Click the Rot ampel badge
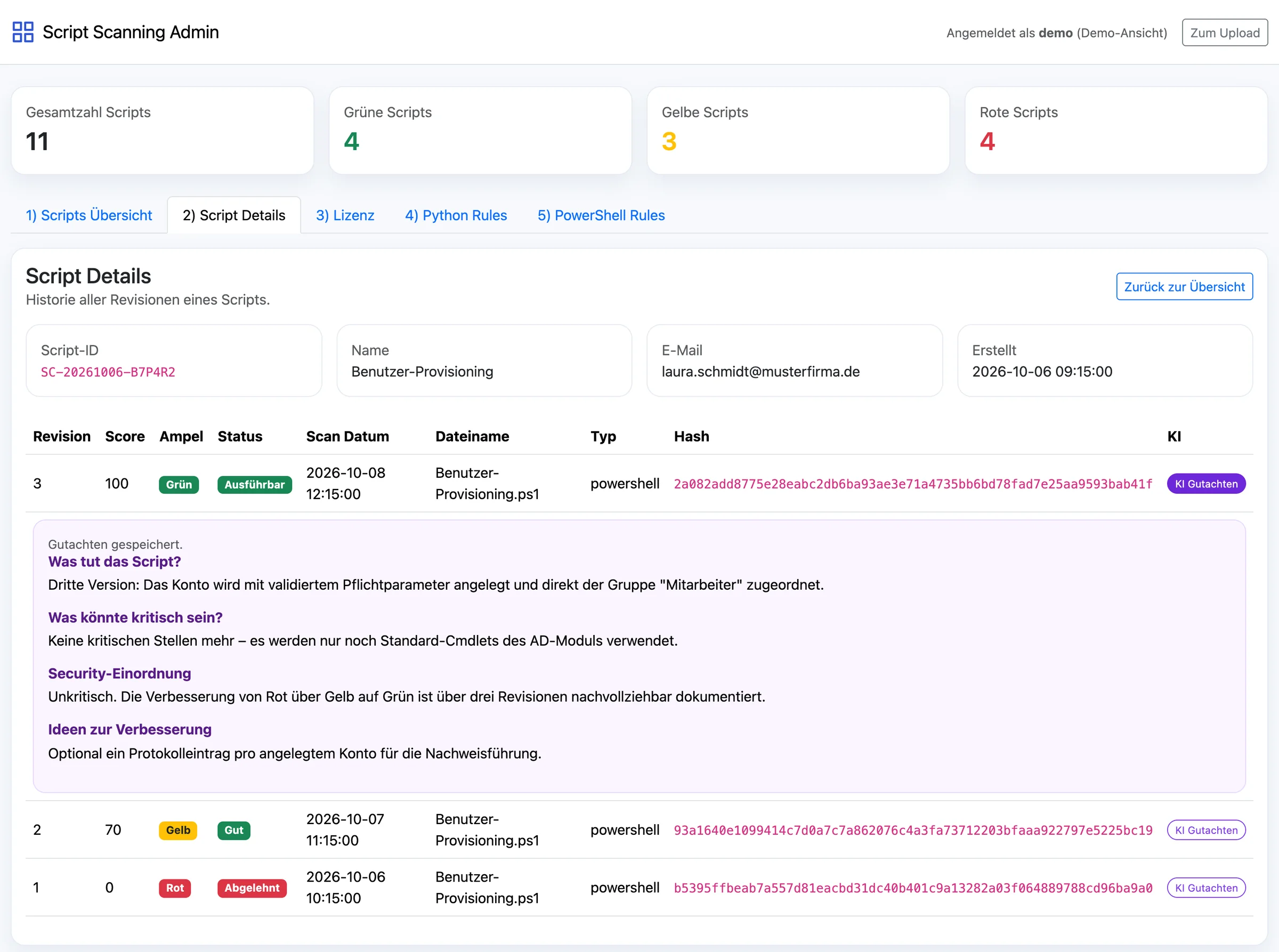 tap(175, 888)
